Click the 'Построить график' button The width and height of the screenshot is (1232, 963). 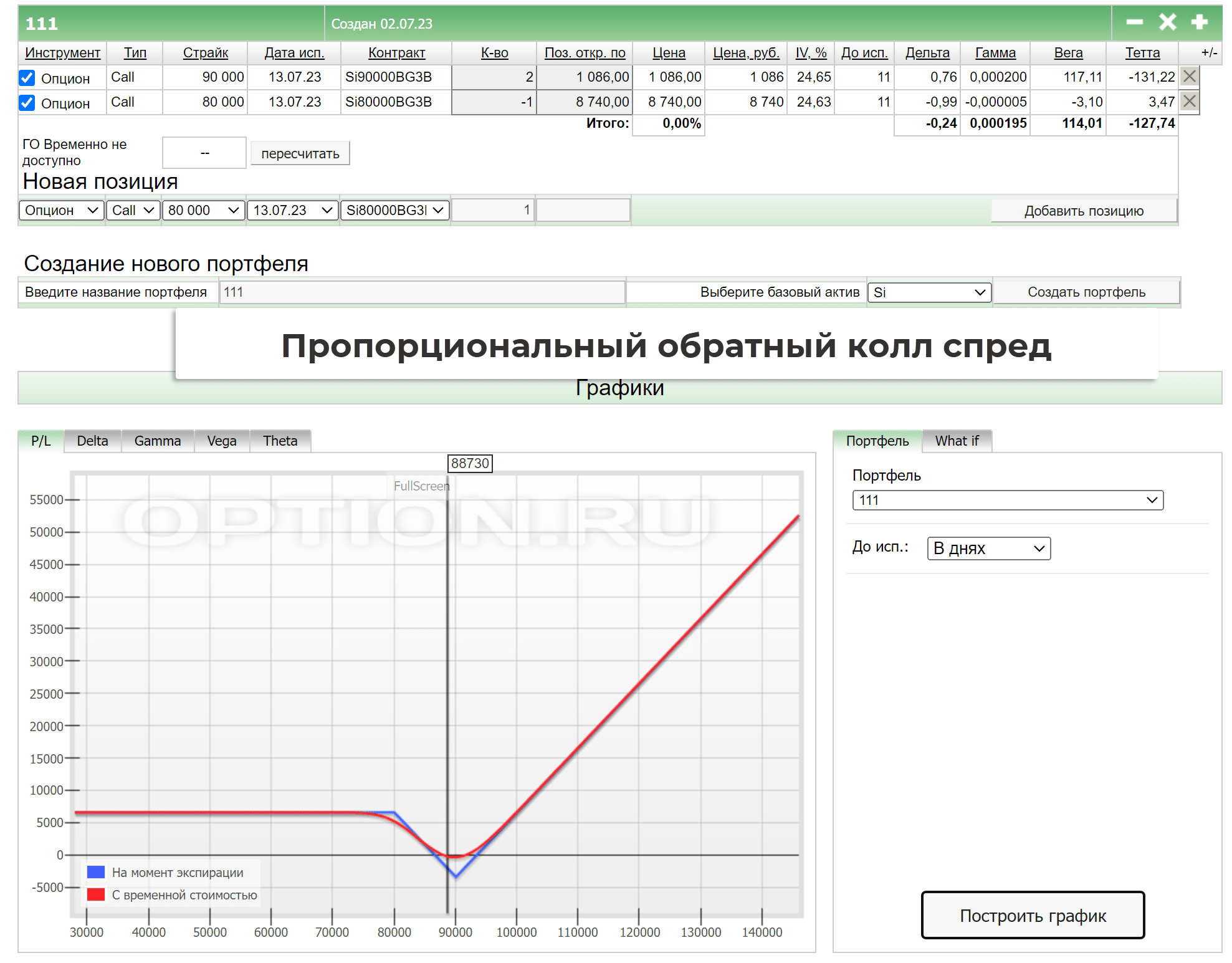(x=1033, y=915)
